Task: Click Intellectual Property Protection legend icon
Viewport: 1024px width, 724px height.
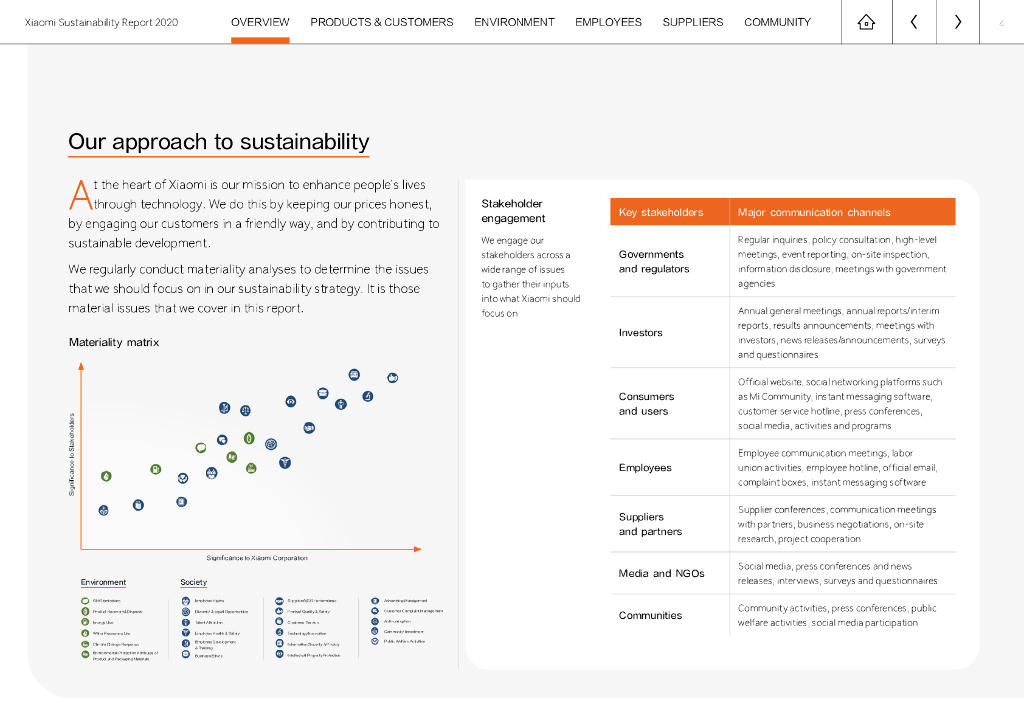Action: point(280,653)
